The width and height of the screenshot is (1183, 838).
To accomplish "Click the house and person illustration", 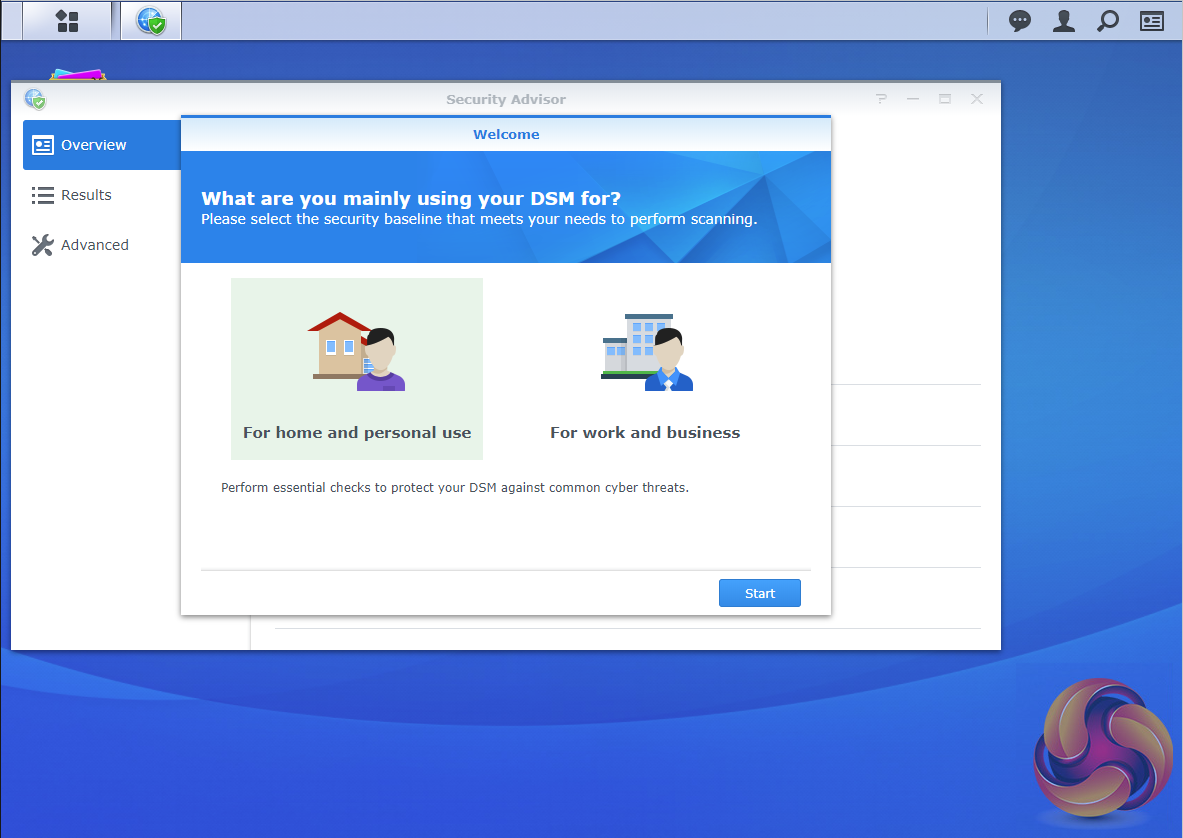I will (x=356, y=351).
